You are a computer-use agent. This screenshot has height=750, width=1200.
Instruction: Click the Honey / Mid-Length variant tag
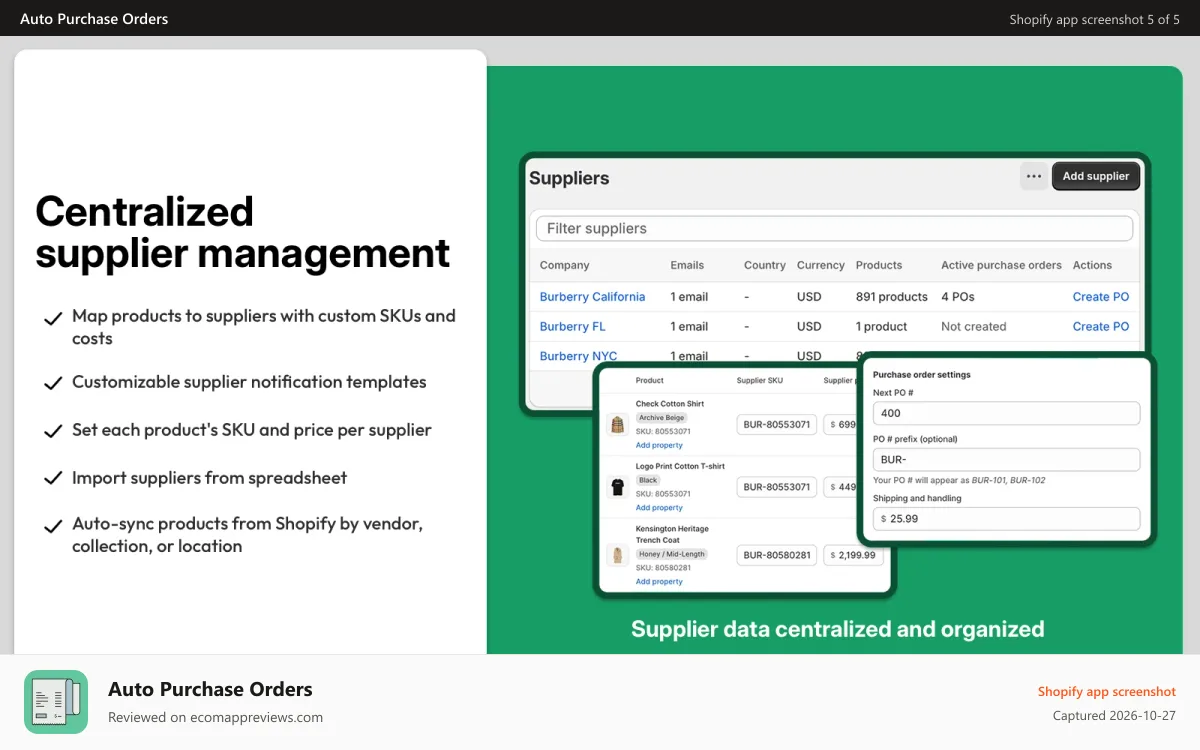[x=673, y=554]
